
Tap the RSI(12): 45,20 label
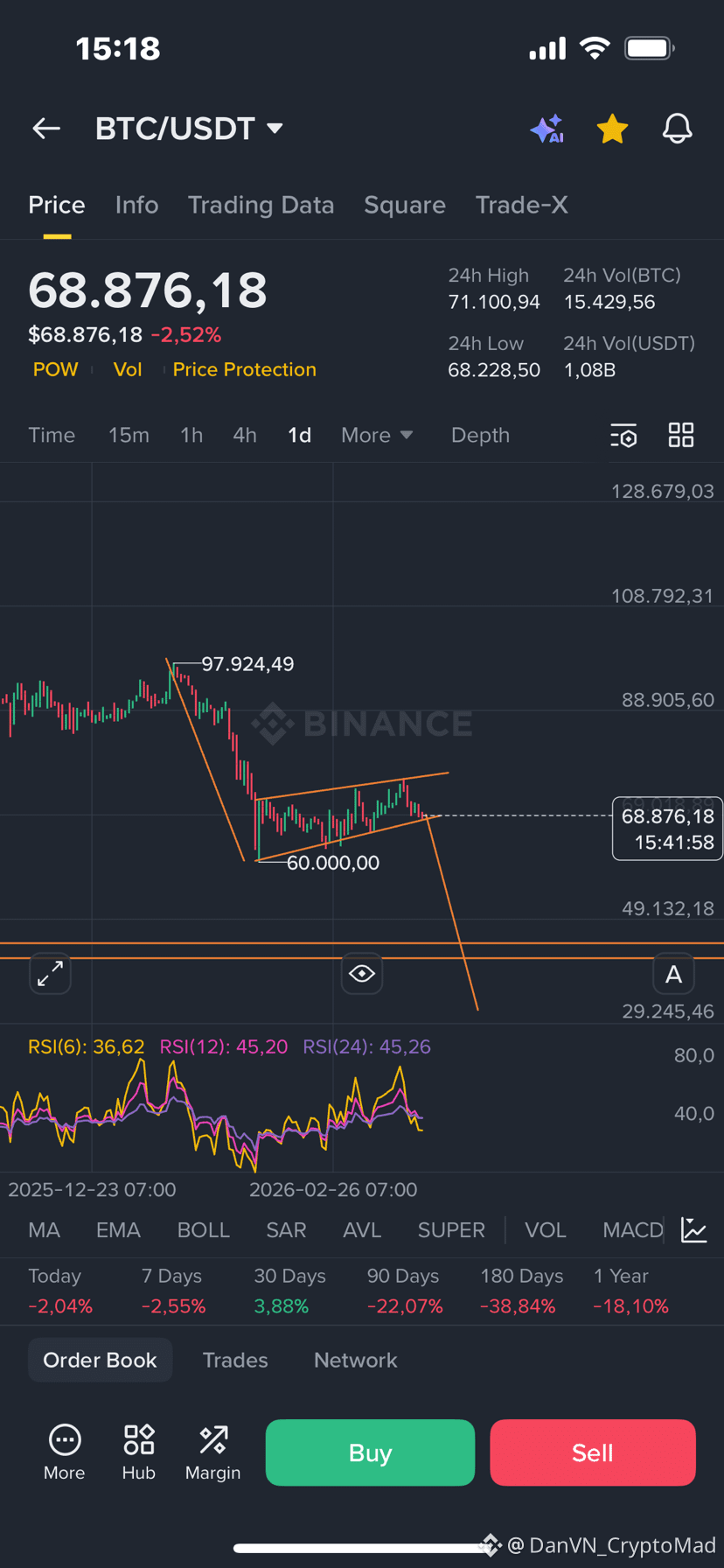(224, 1046)
